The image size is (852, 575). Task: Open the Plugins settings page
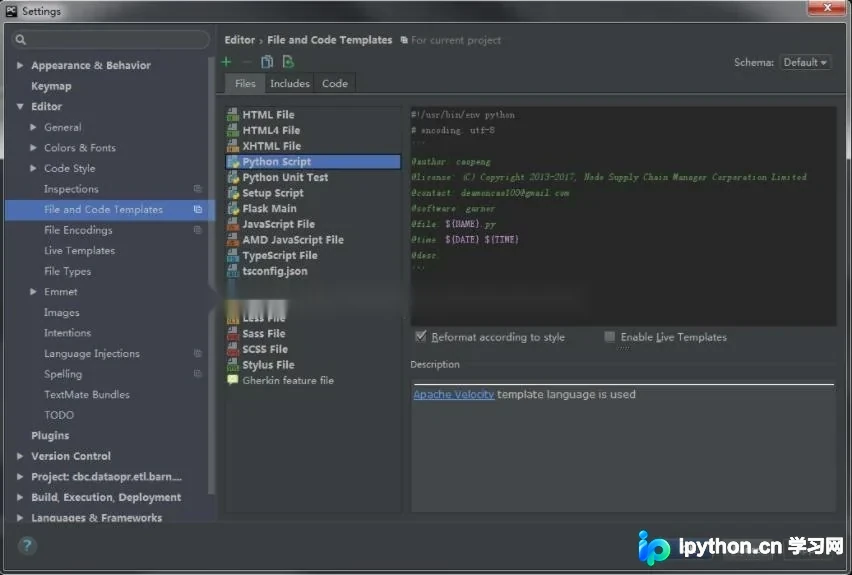50,435
